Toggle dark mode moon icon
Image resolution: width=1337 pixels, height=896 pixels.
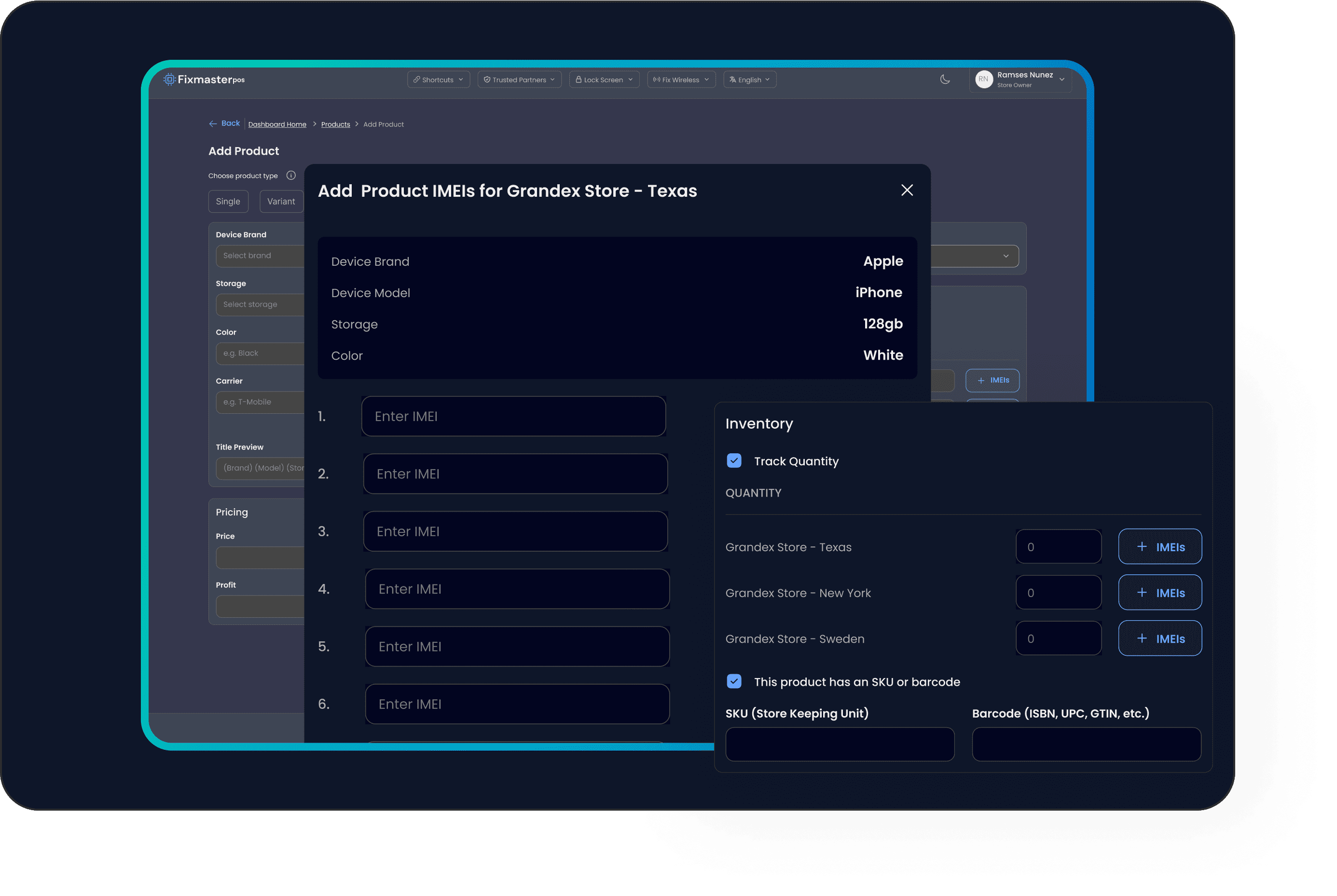[945, 80]
